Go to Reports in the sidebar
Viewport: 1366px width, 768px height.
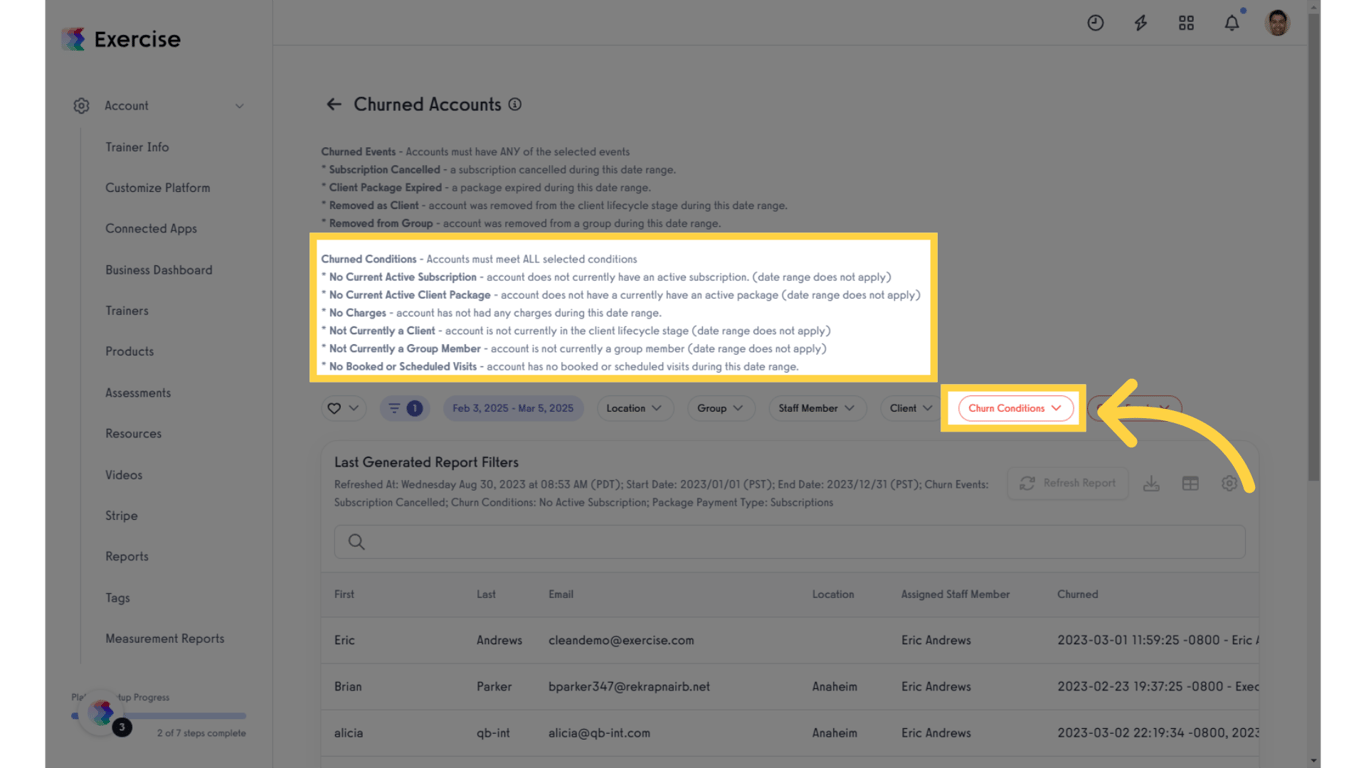127,557
